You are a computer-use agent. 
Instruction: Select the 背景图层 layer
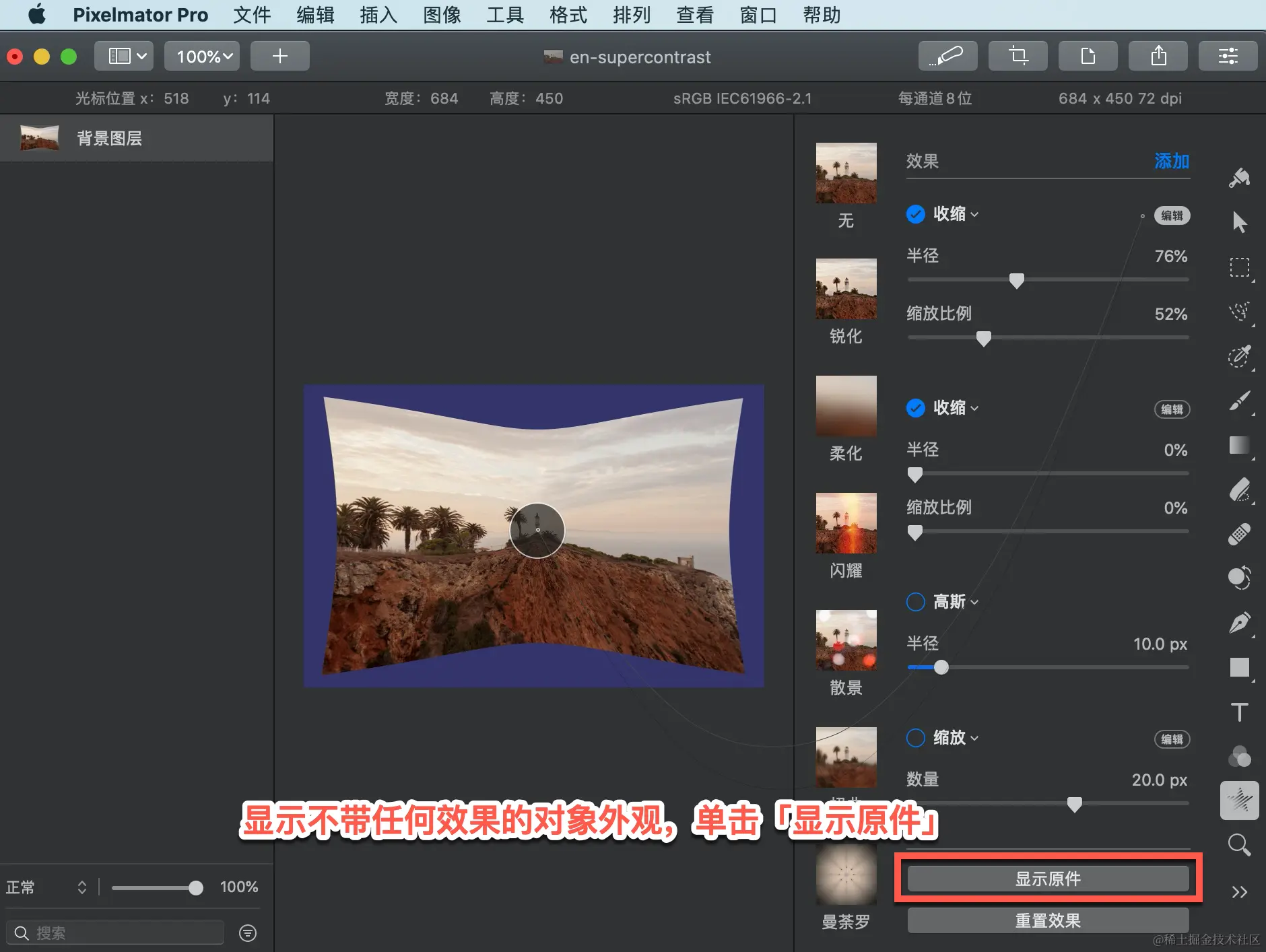pyautogui.click(x=137, y=138)
